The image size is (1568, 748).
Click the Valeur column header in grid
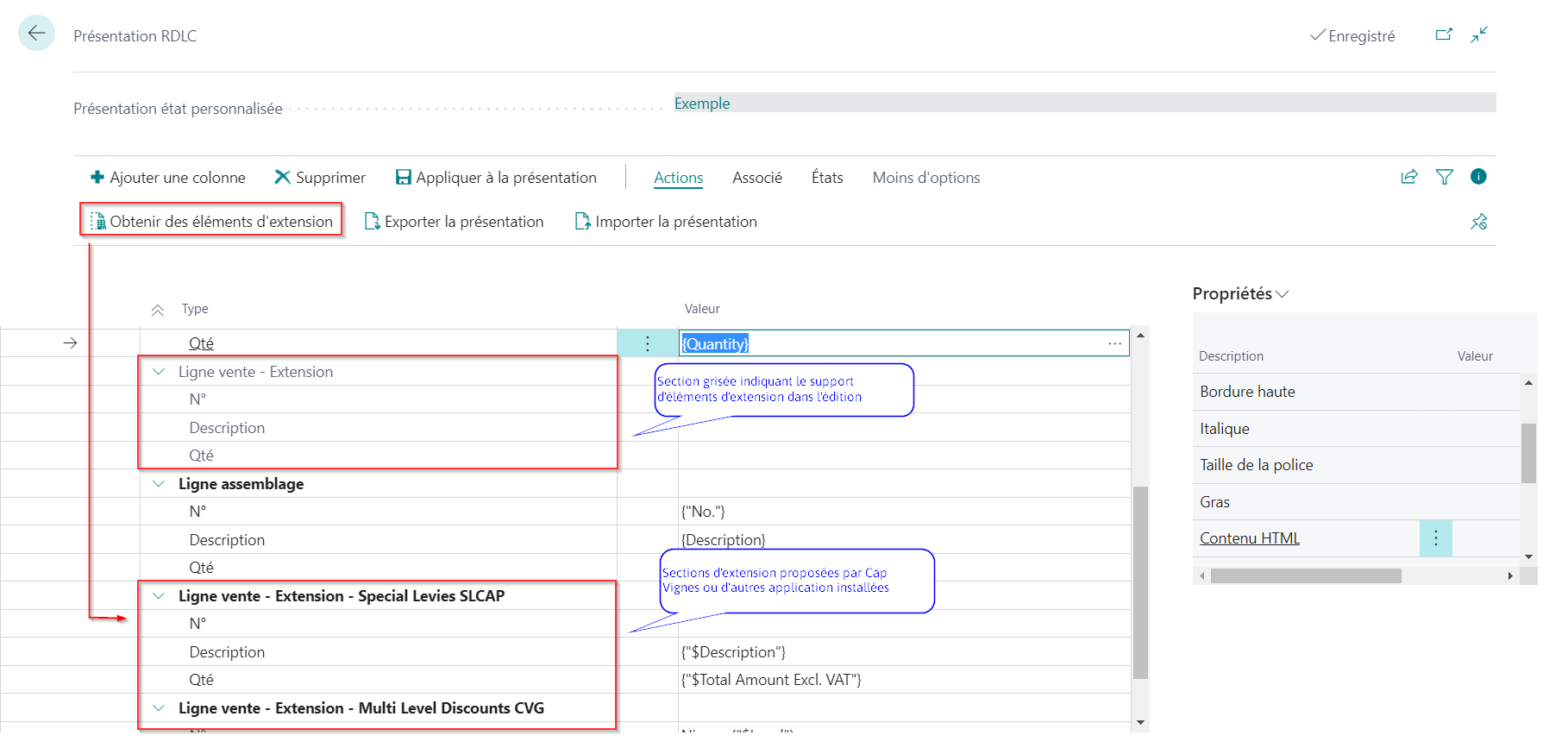[x=702, y=309]
